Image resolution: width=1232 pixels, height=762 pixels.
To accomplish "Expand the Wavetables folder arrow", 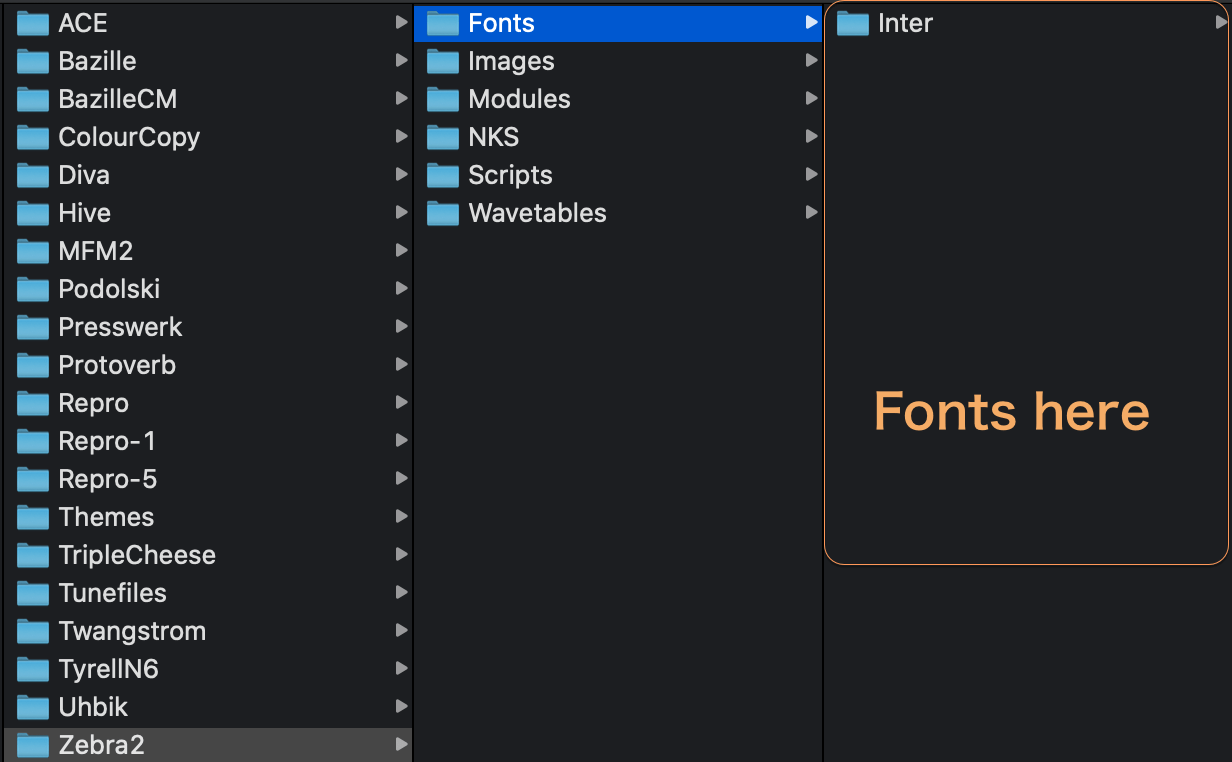I will coord(811,212).
